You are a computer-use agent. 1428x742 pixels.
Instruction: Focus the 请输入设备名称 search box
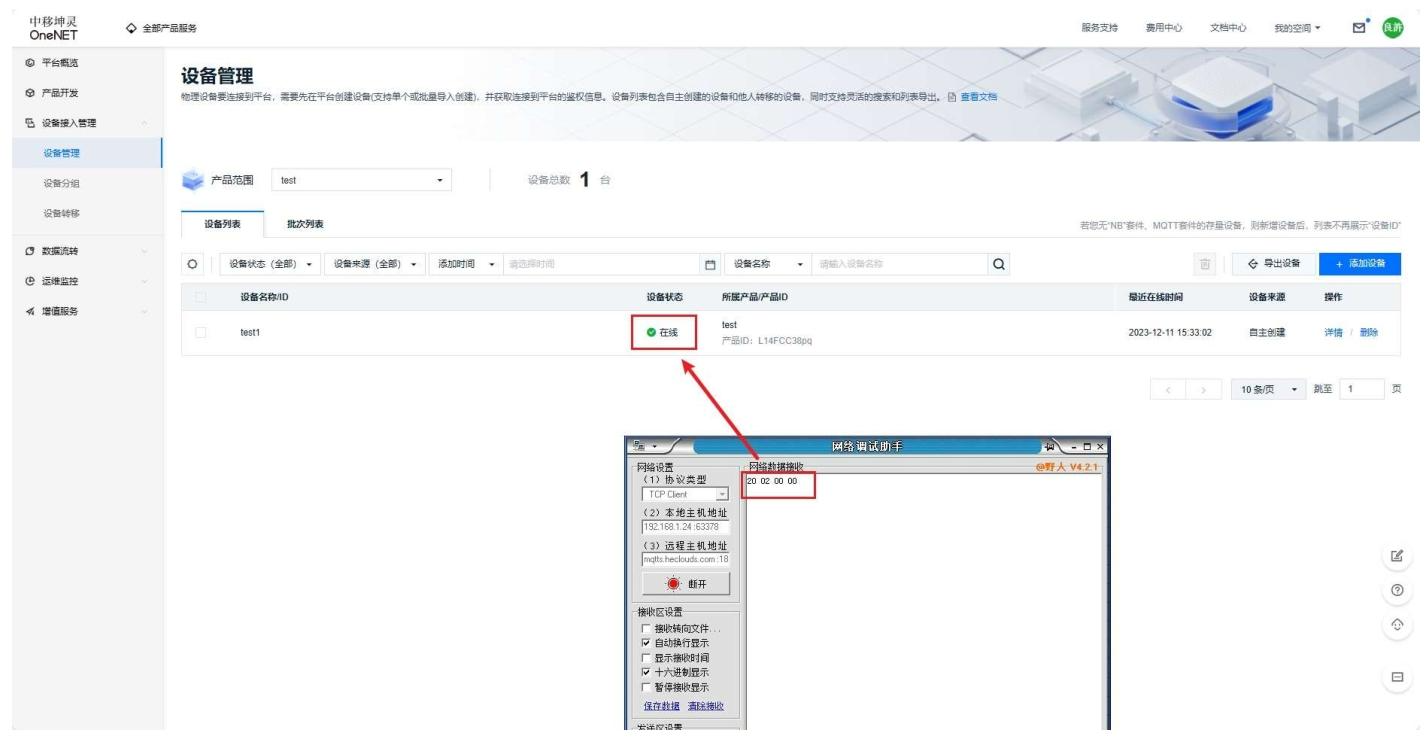[898, 264]
